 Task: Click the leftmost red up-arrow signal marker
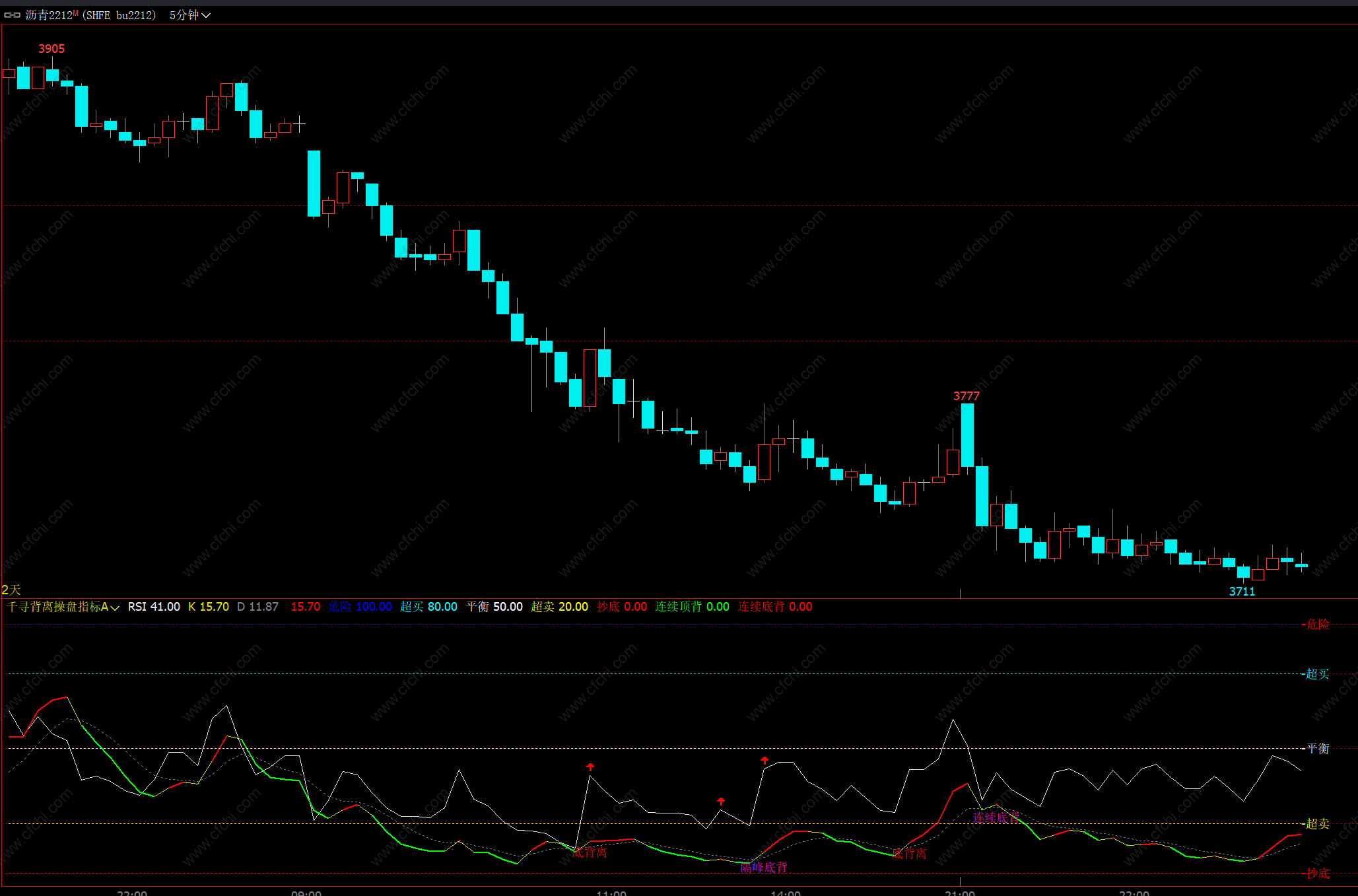click(x=590, y=767)
